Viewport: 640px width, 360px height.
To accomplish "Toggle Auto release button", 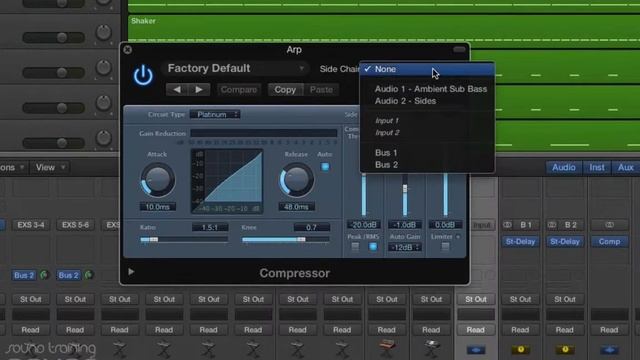I will 325,167.
